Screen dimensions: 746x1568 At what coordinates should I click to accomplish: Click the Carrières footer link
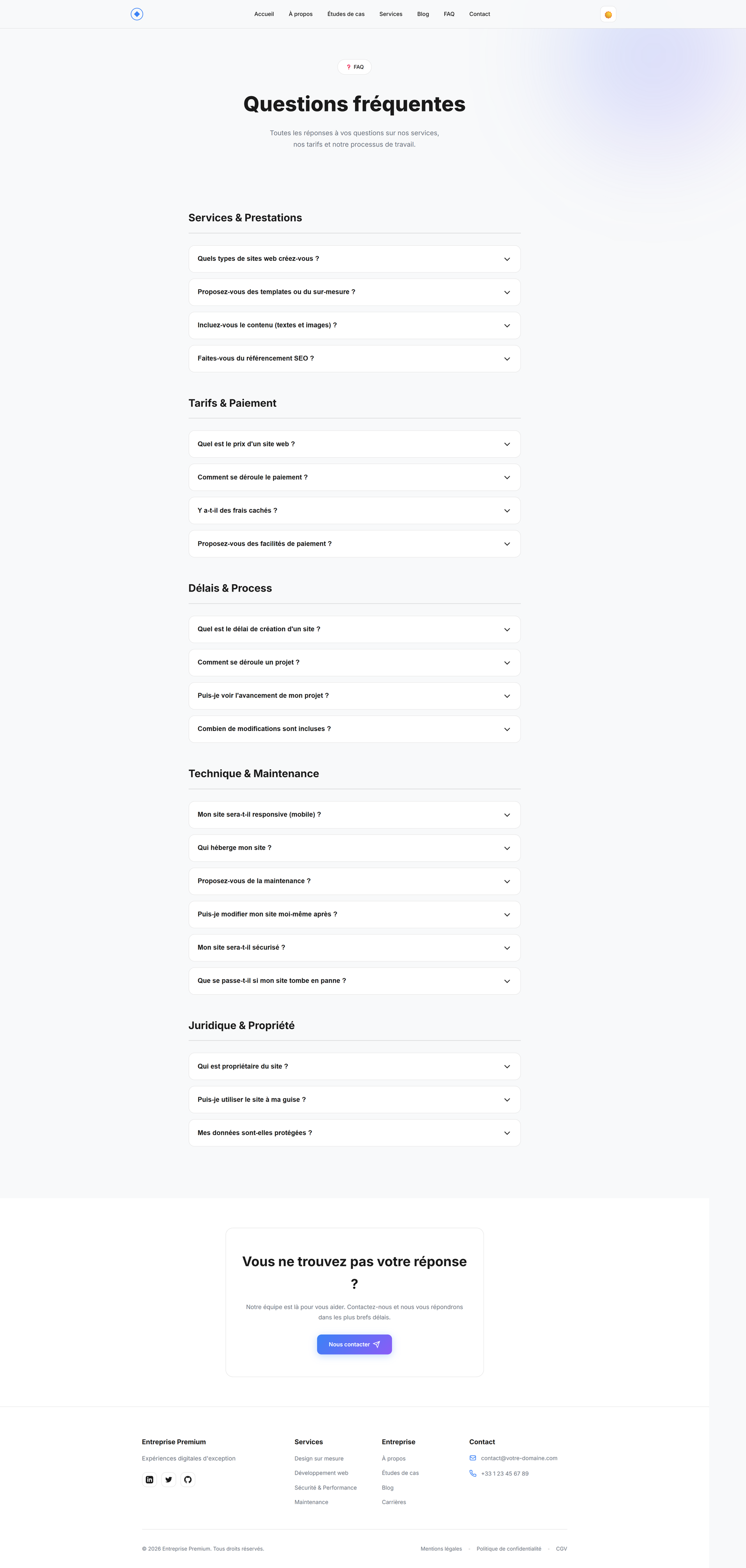pyautogui.click(x=394, y=1502)
